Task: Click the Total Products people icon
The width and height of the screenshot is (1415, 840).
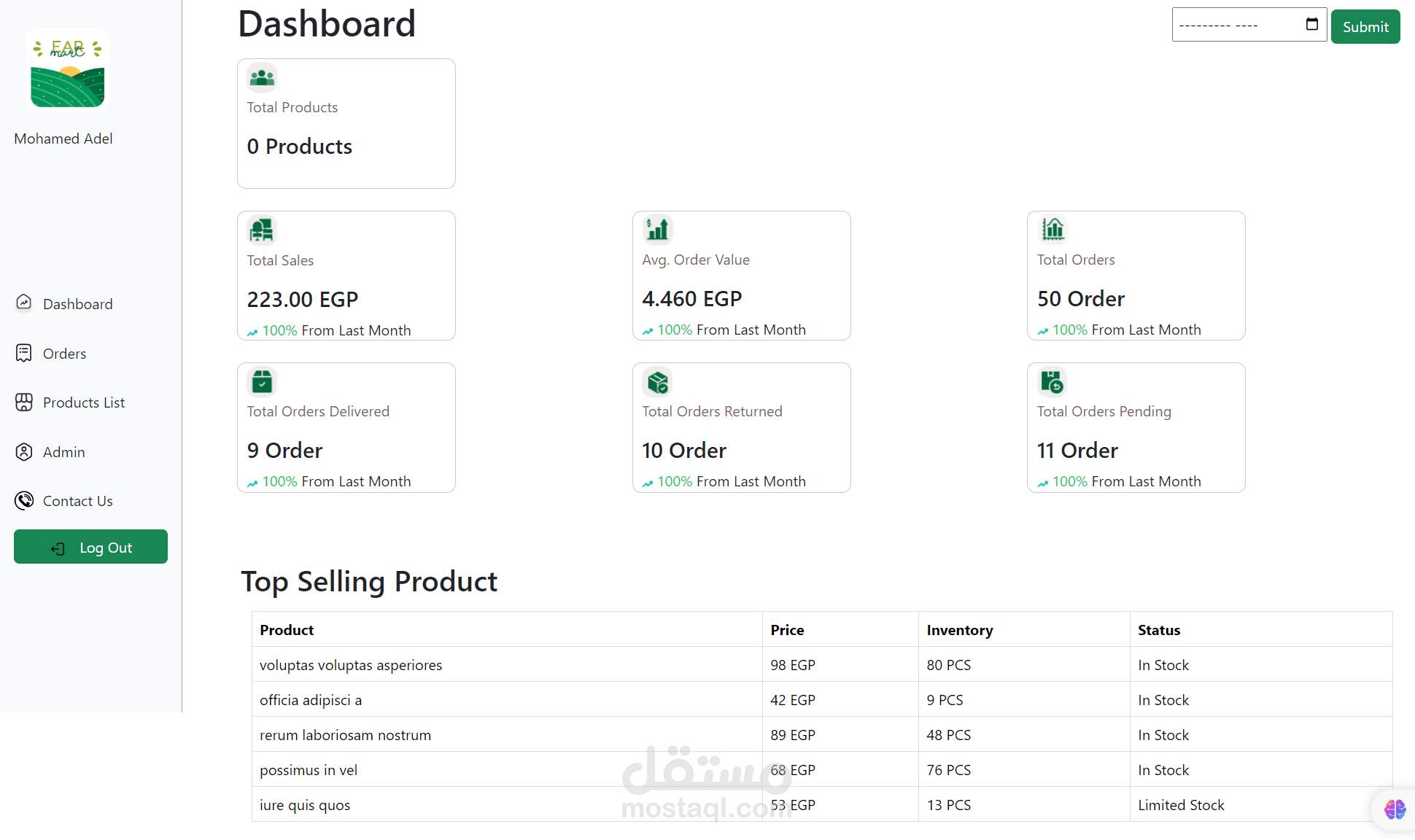Action: pyautogui.click(x=262, y=77)
